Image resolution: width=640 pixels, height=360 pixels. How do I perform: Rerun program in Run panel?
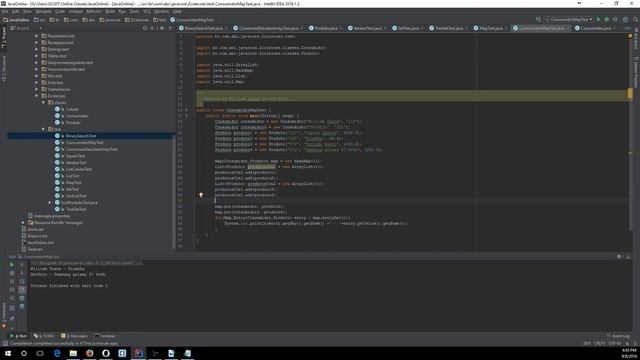coord(12,264)
